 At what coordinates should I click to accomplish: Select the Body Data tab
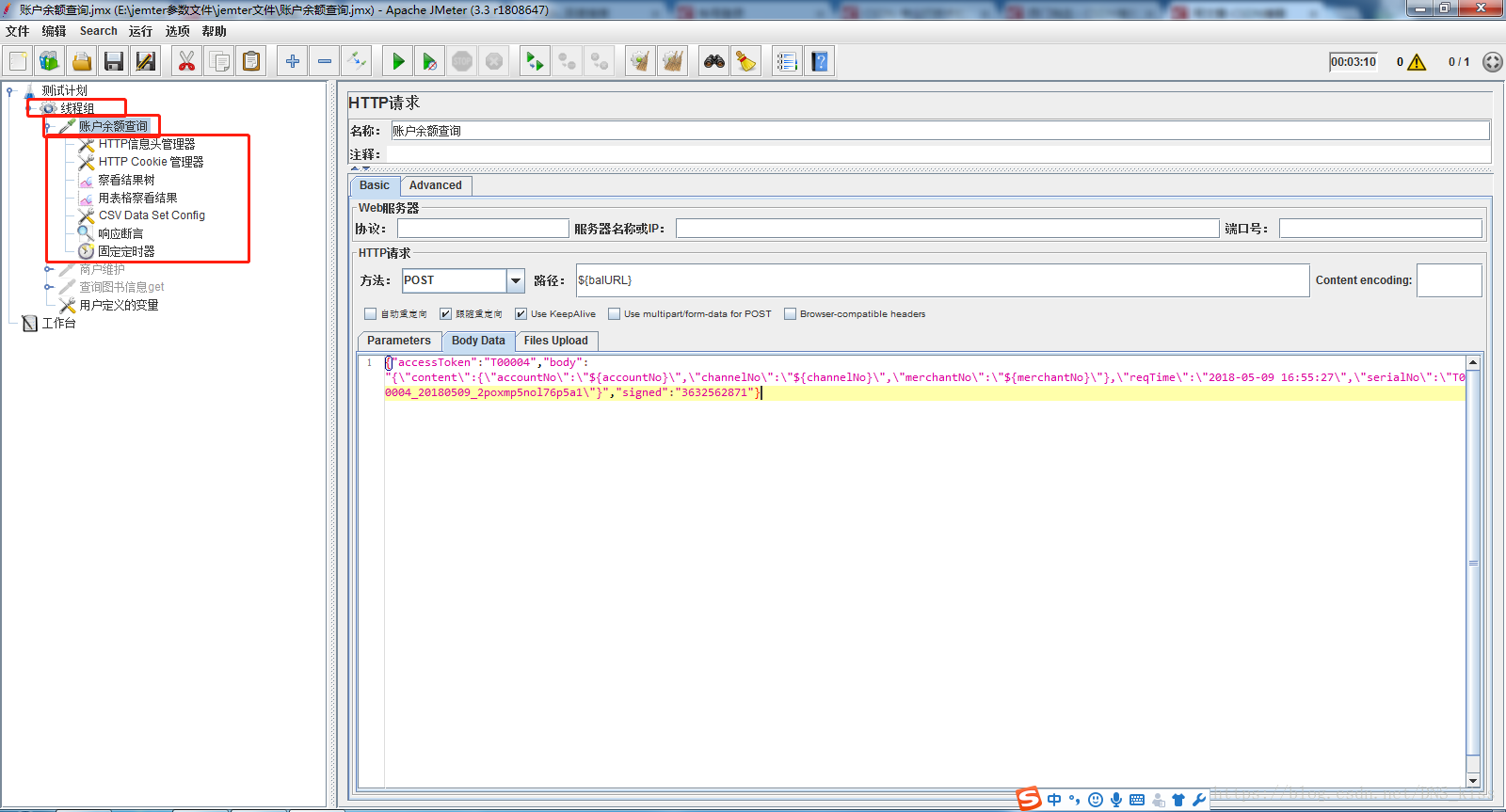(x=478, y=341)
